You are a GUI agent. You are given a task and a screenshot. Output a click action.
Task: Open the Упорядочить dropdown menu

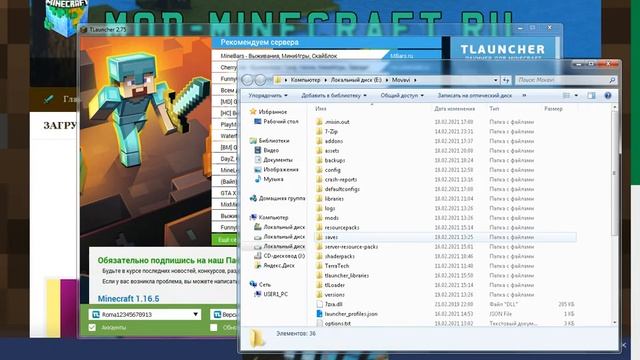coord(268,96)
